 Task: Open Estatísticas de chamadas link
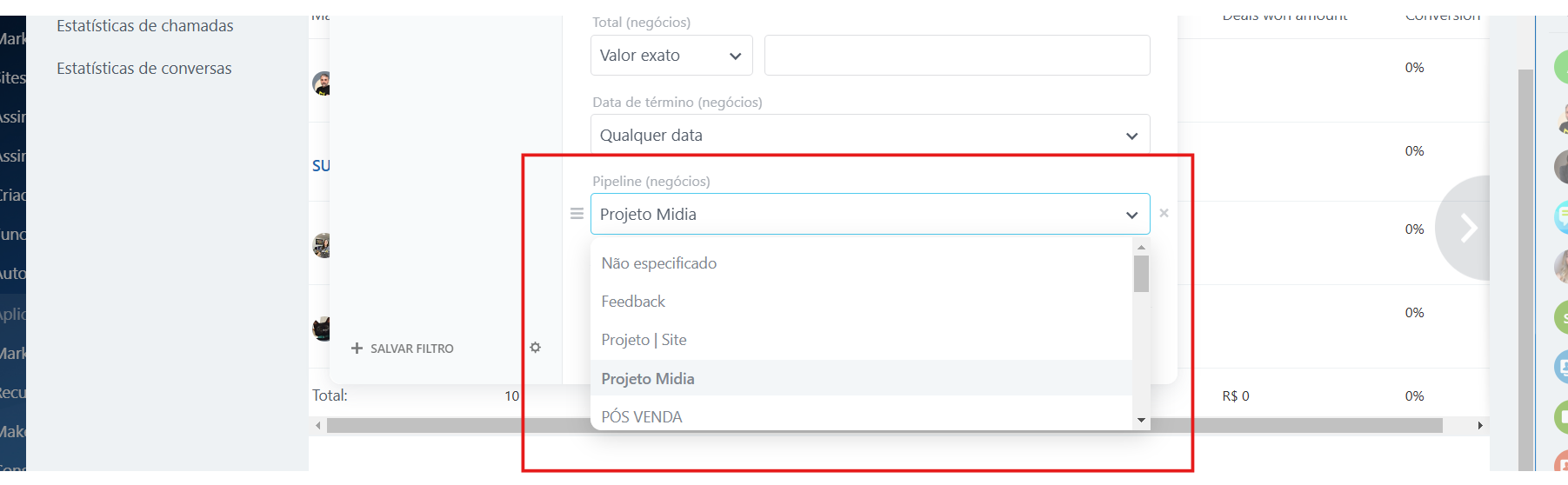tap(145, 26)
